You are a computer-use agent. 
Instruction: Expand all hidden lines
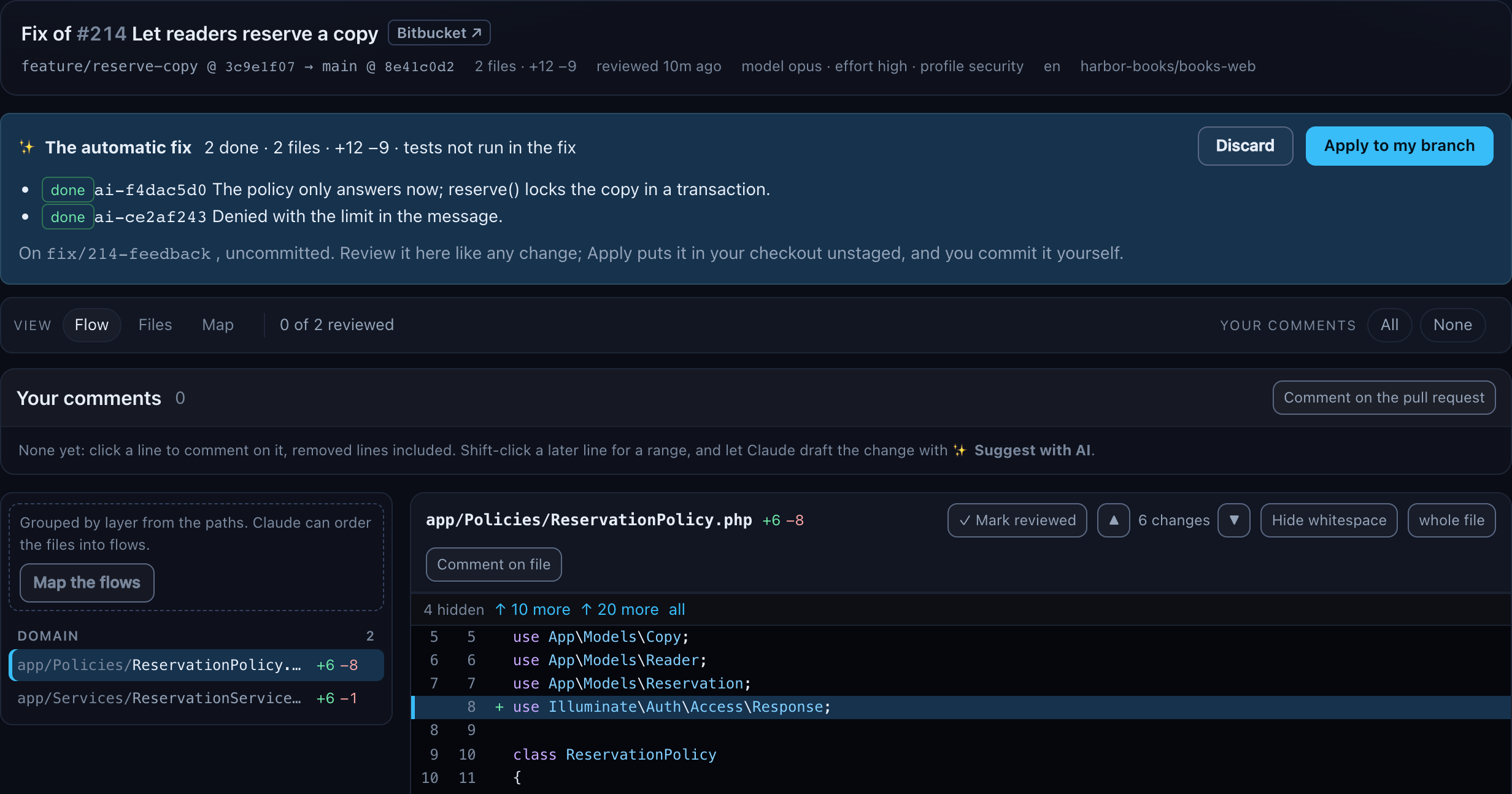677,609
